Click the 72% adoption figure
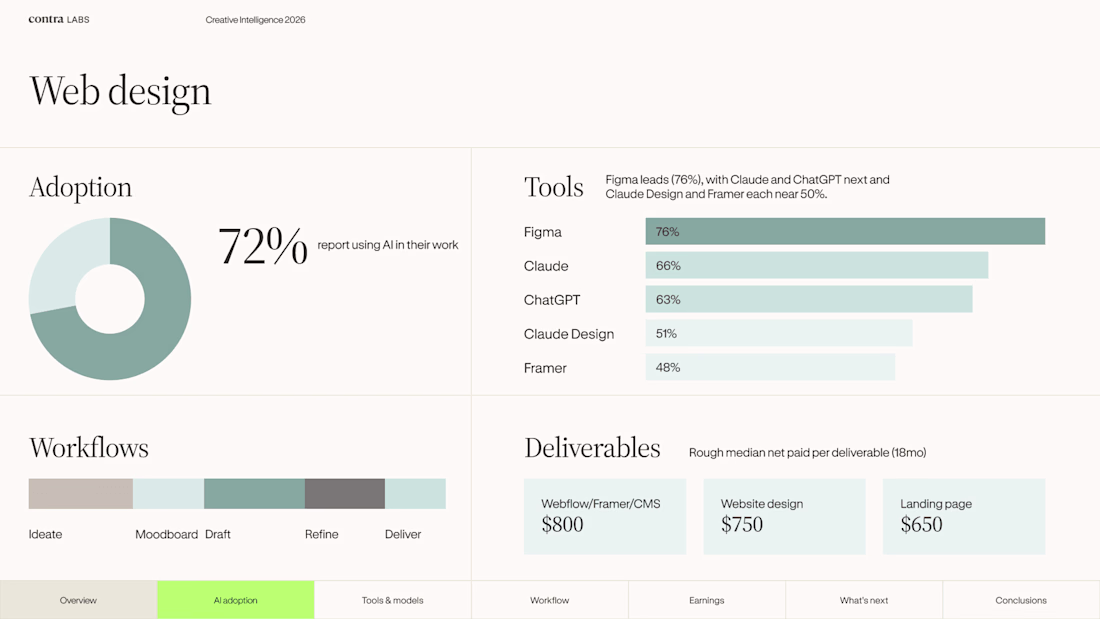This screenshot has width=1100, height=619. point(263,246)
